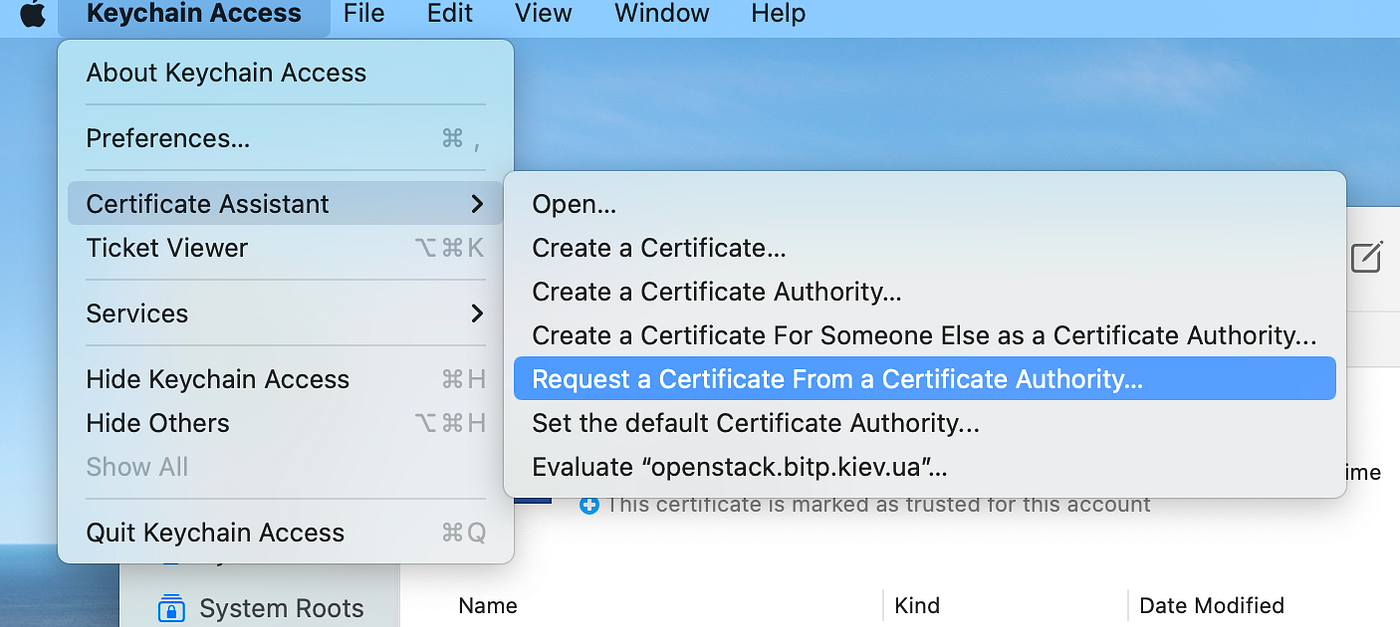Choose Create a Certificate Authority
1400x627 pixels.
(x=716, y=291)
